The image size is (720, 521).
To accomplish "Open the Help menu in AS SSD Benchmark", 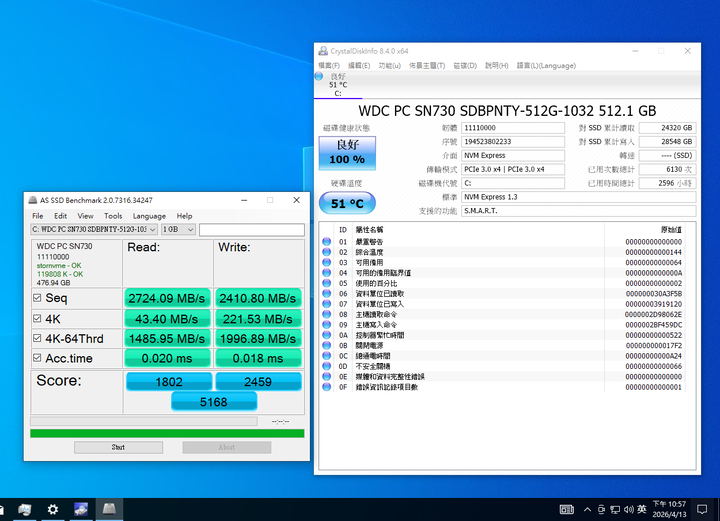I will click(x=185, y=216).
